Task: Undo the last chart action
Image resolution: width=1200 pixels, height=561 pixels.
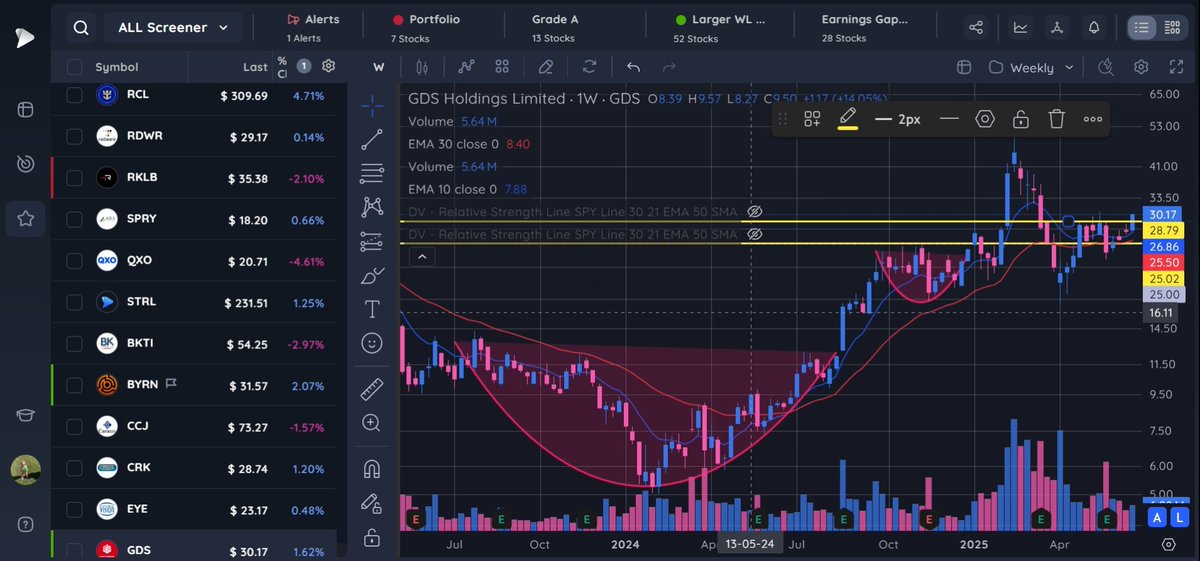Action: 633,67
